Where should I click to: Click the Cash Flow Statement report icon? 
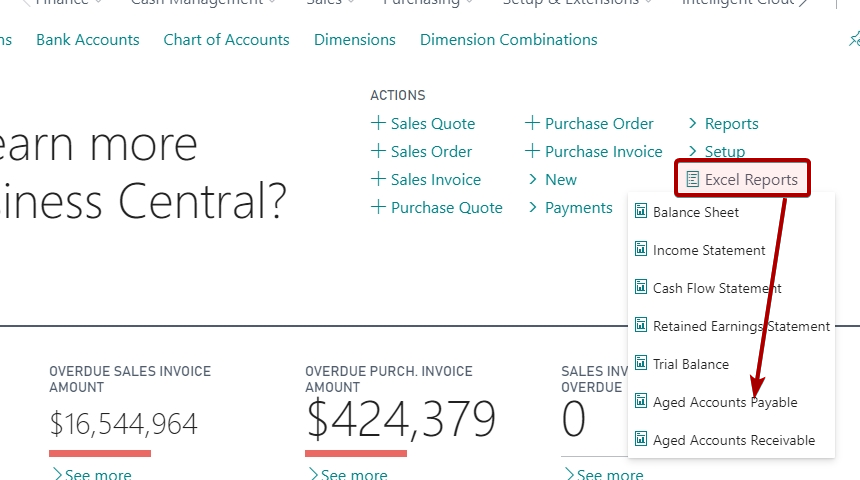(641, 287)
